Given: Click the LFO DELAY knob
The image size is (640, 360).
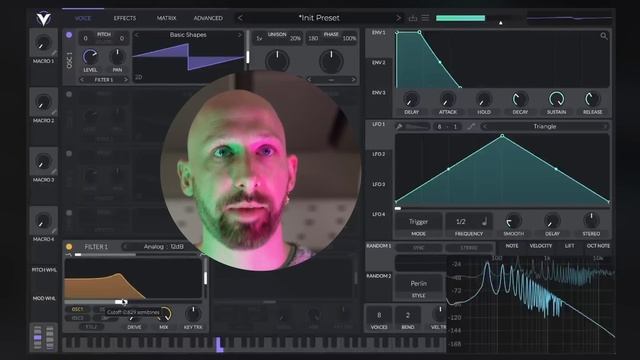Looking at the screenshot, I should (552, 221).
